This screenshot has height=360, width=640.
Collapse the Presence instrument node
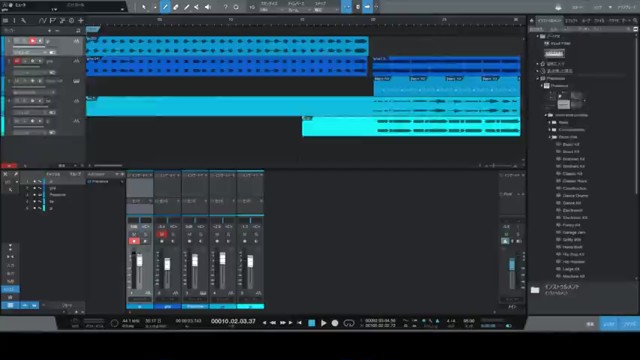[x=542, y=86]
